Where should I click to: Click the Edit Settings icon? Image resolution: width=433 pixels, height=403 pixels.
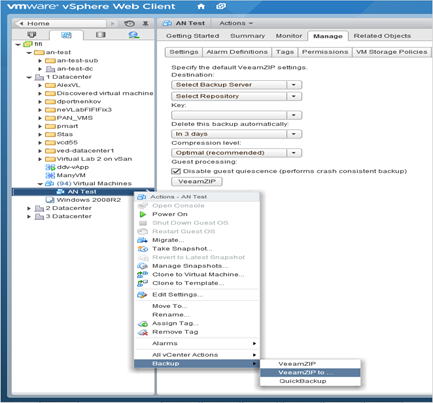tap(142, 295)
